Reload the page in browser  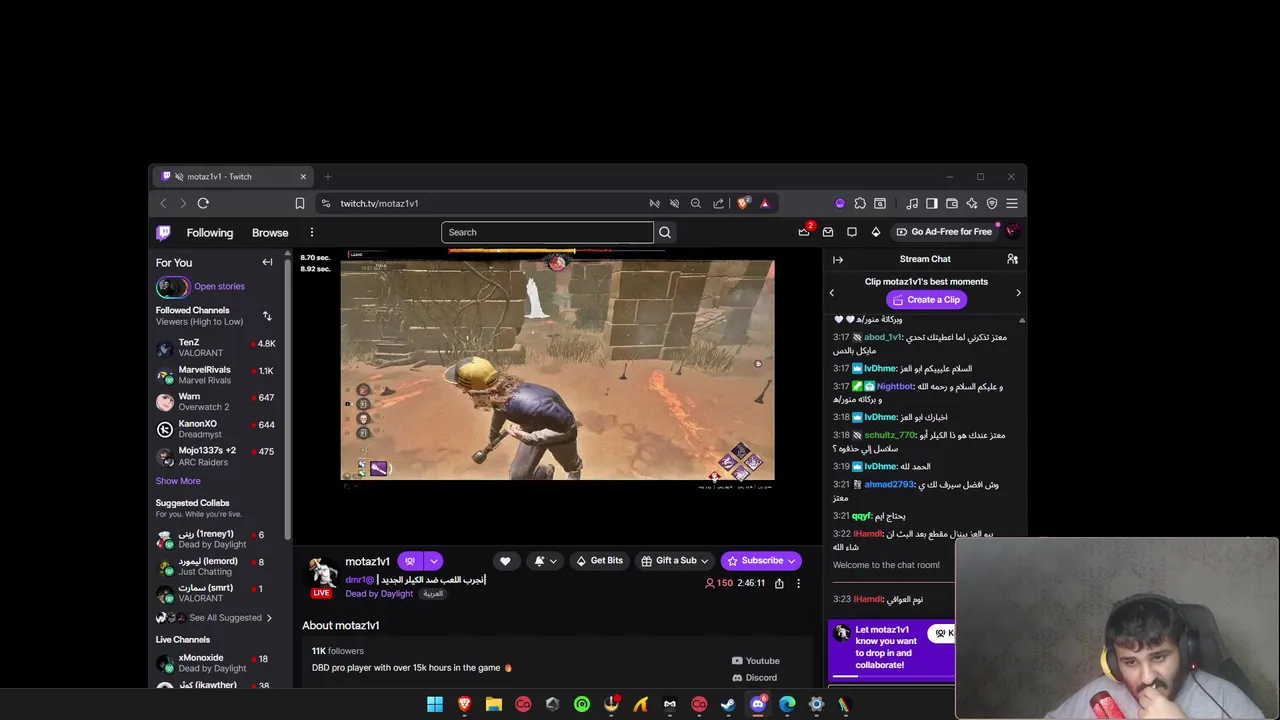point(203,203)
